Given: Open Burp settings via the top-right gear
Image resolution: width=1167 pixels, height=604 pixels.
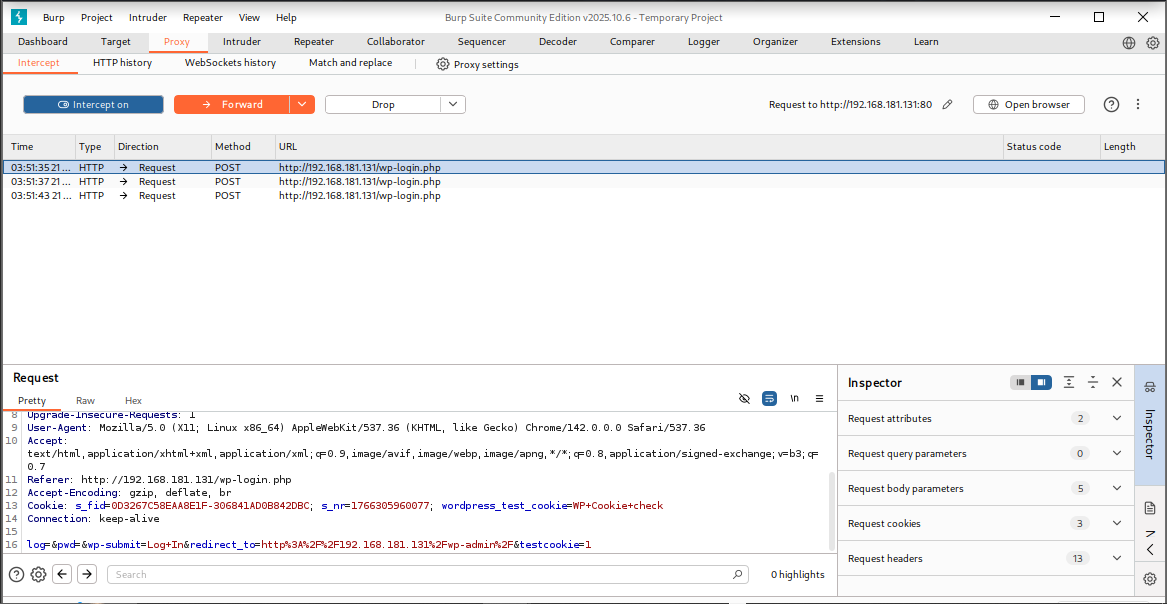Looking at the screenshot, I should (1152, 42).
